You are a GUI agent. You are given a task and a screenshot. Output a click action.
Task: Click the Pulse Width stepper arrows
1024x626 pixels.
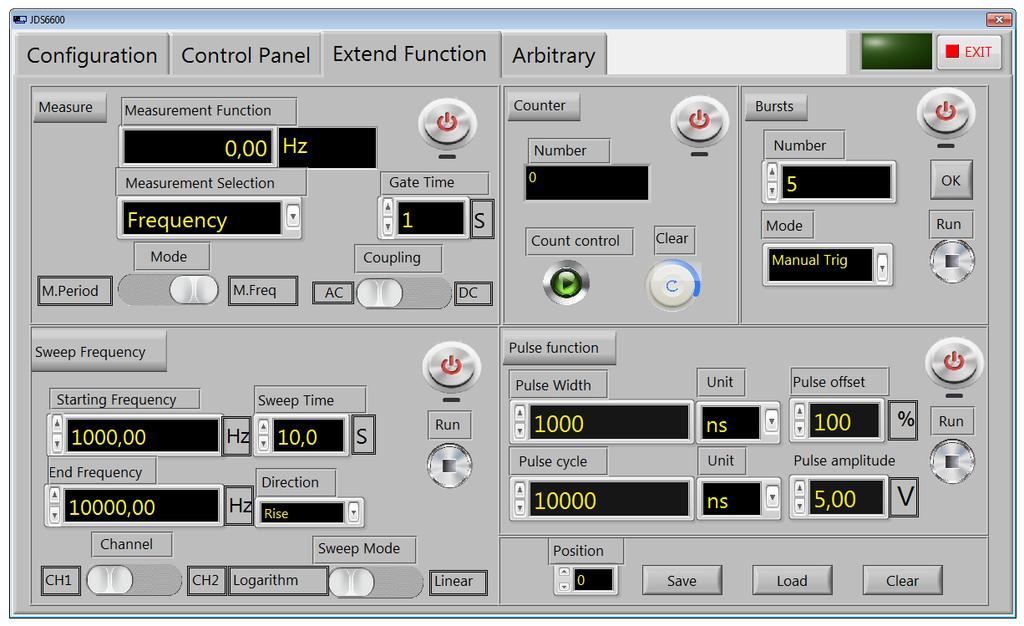pos(520,422)
